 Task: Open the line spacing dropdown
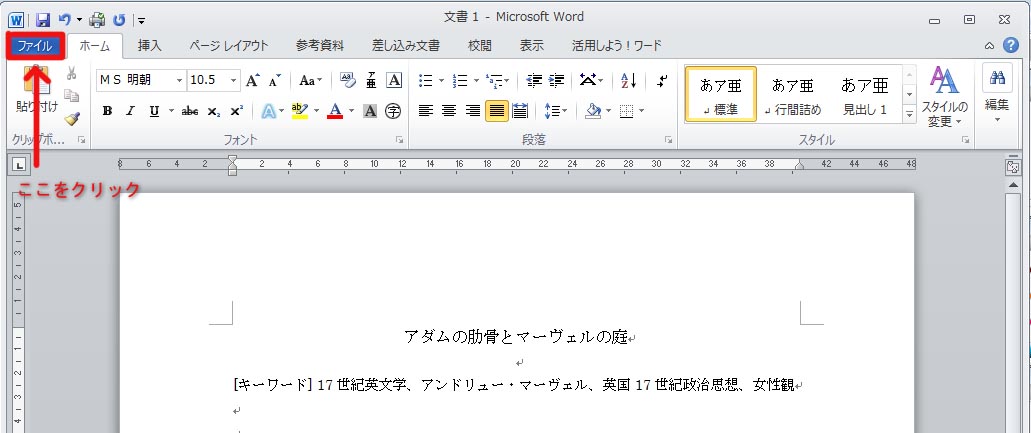pyautogui.click(x=556, y=111)
